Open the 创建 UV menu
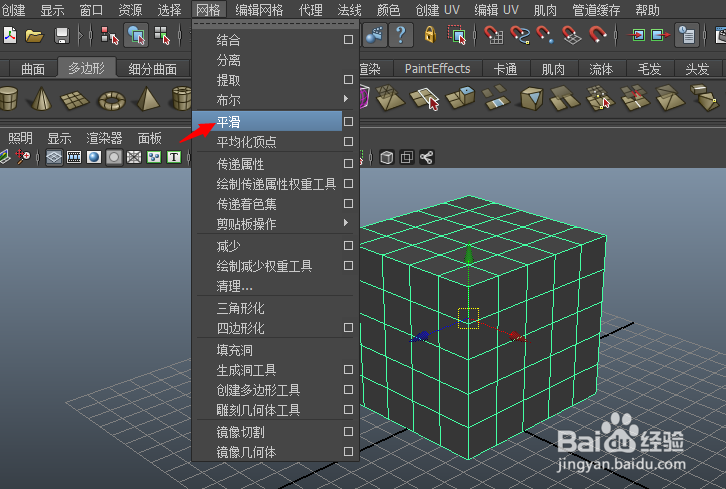The height and width of the screenshot is (489, 726). pos(438,9)
